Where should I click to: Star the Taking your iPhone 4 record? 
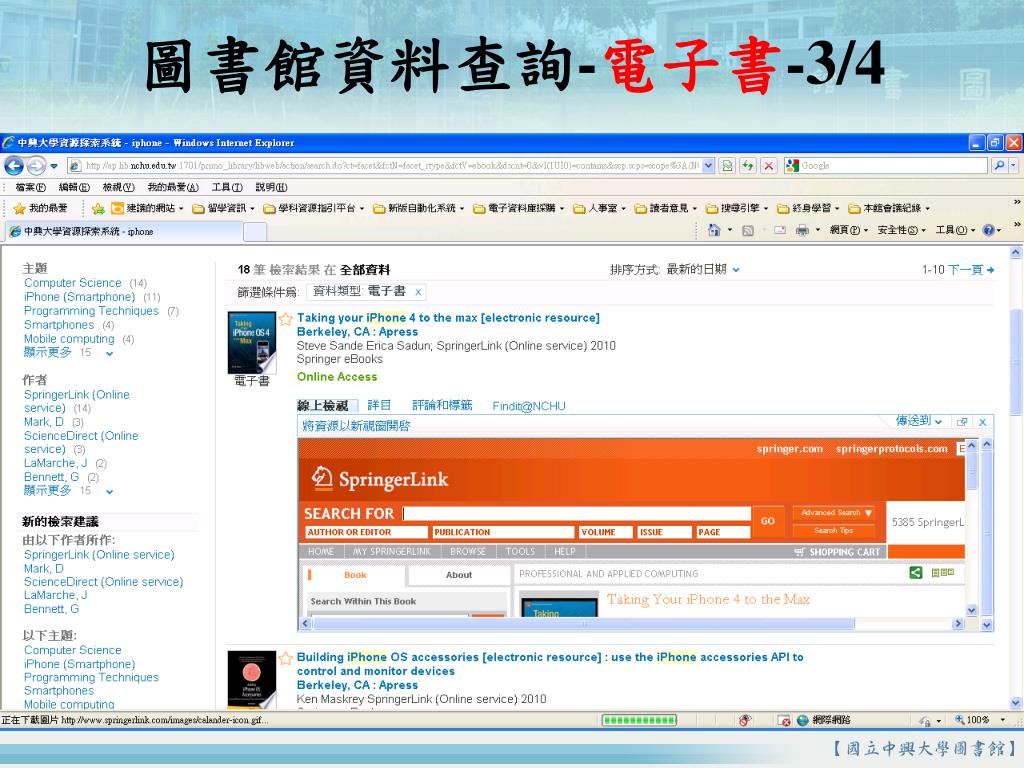click(285, 319)
